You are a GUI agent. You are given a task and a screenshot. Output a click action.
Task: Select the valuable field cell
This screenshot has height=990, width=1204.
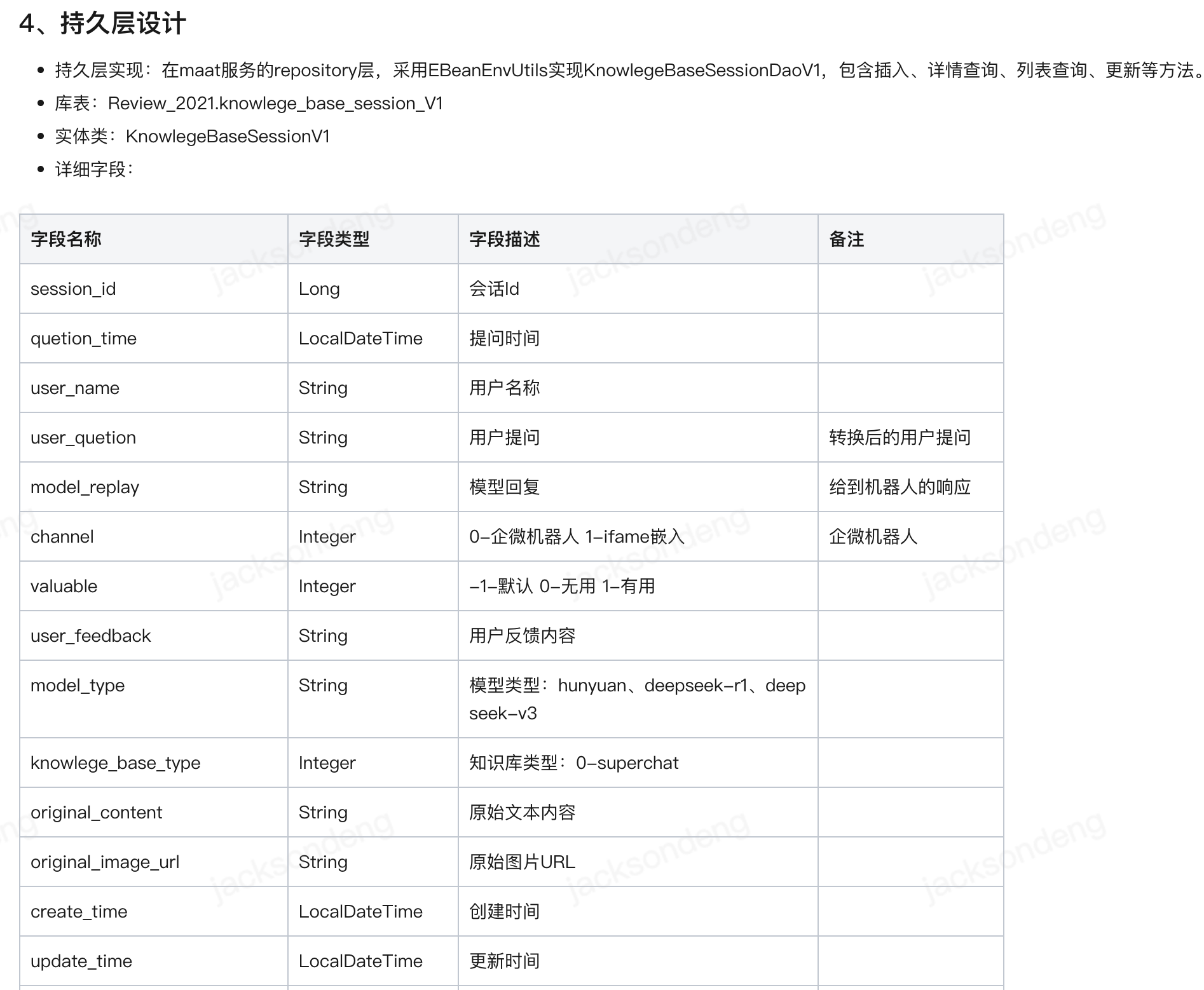(x=63, y=586)
